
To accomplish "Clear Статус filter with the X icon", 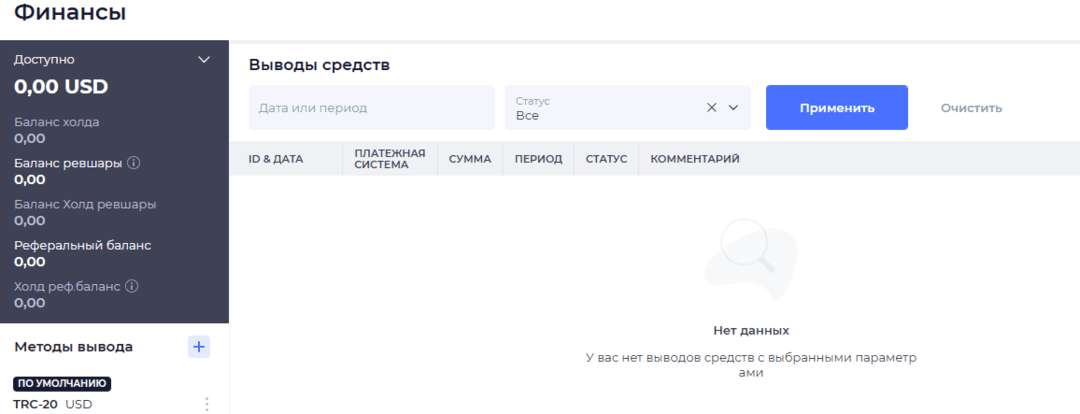I will click(712, 108).
